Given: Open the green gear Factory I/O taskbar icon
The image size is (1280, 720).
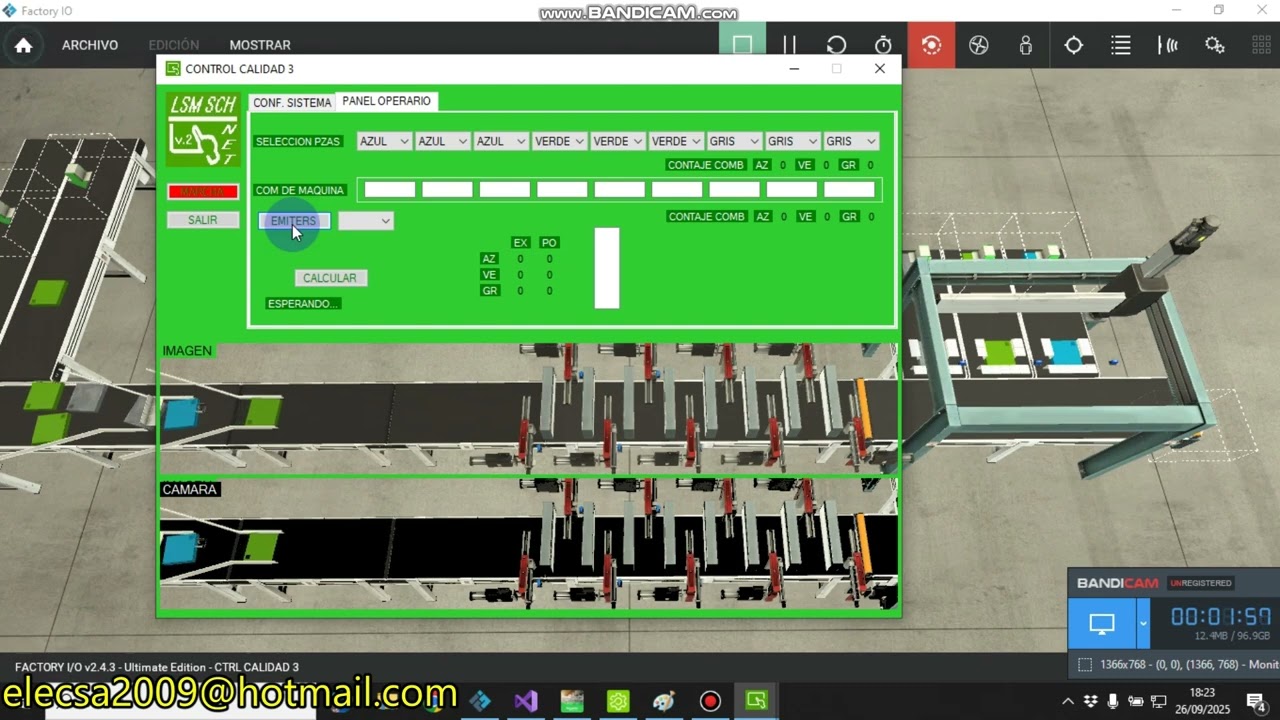Looking at the screenshot, I should [x=618, y=701].
